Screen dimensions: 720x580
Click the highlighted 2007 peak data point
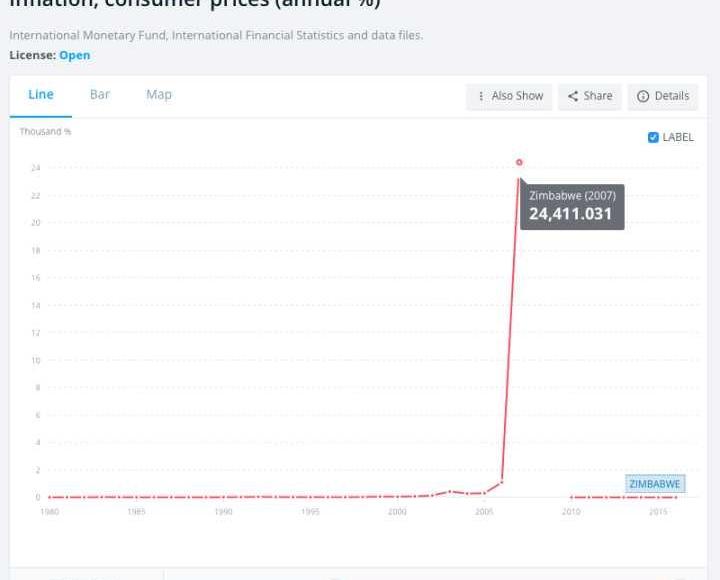tap(519, 162)
